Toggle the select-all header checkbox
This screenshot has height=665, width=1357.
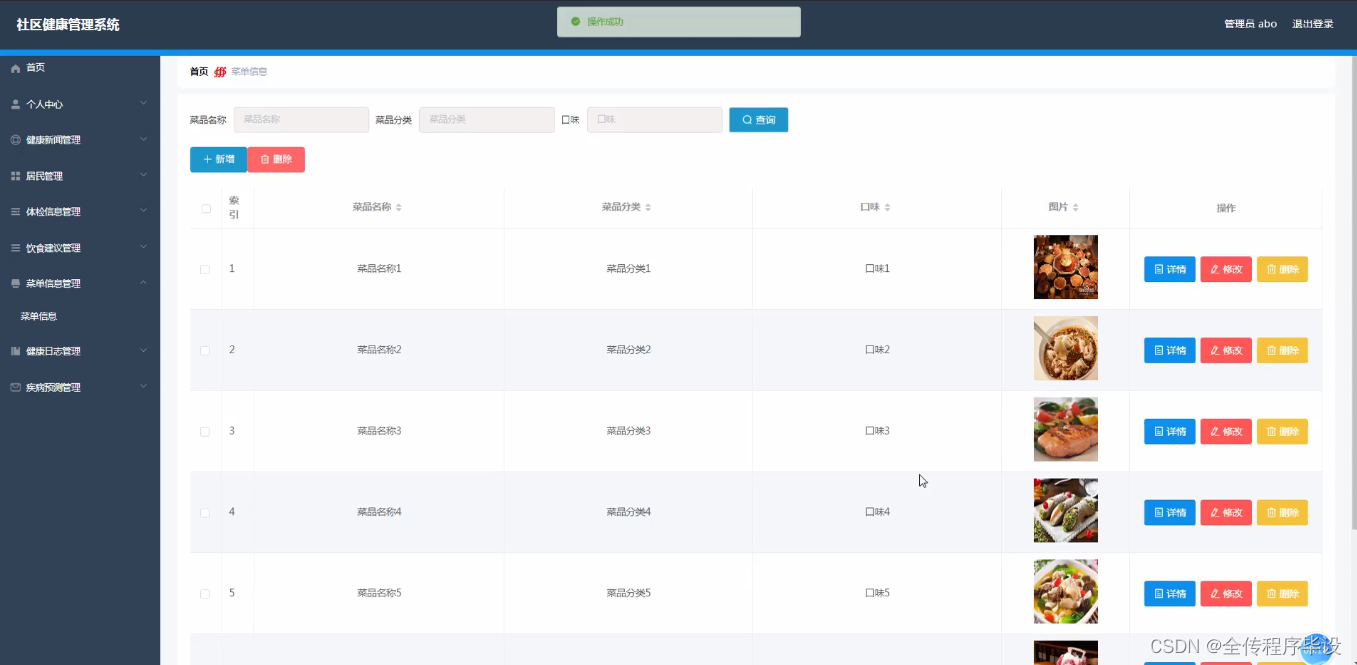point(206,208)
